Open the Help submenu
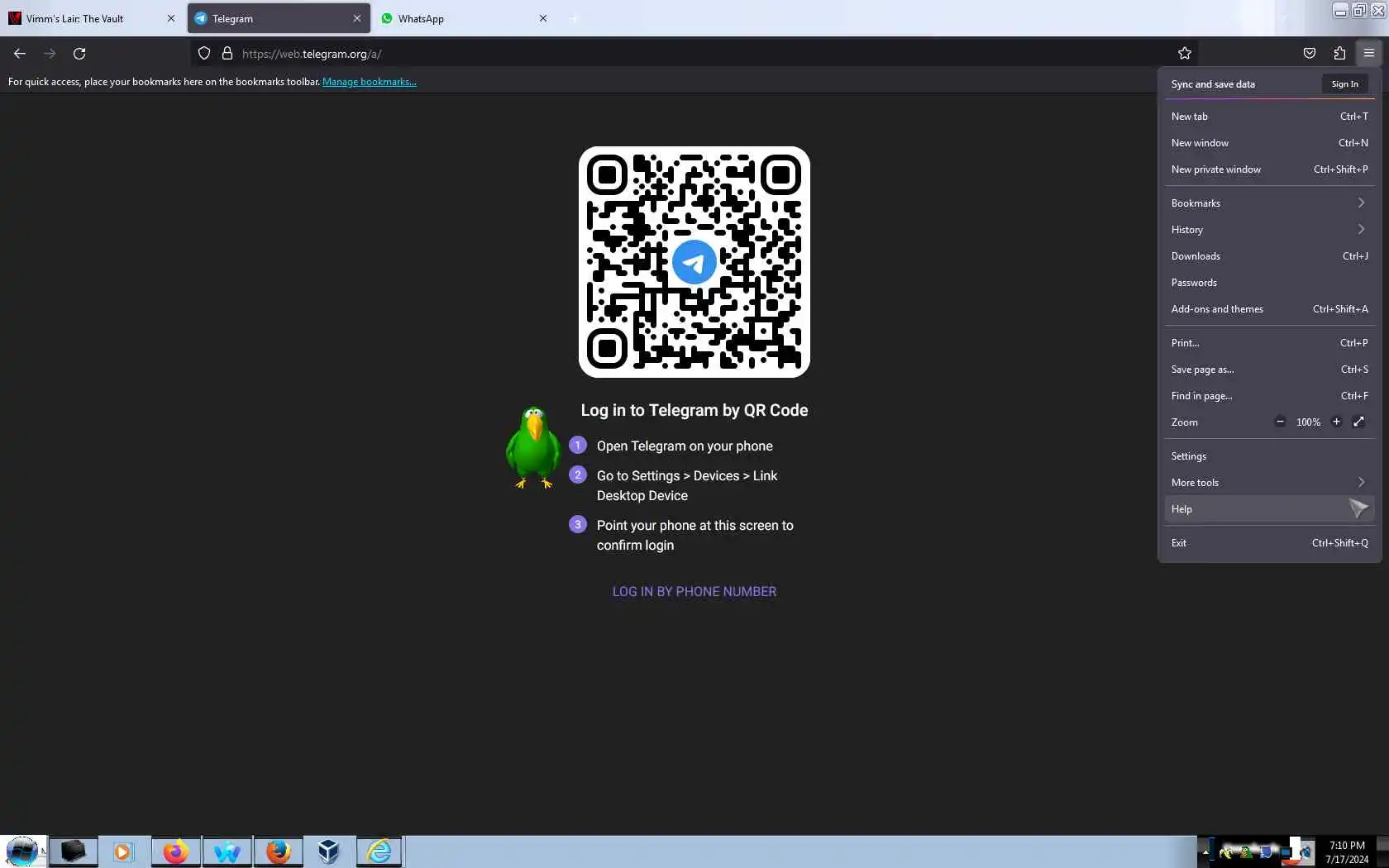This screenshot has height=868, width=1389. point(1269,509)
